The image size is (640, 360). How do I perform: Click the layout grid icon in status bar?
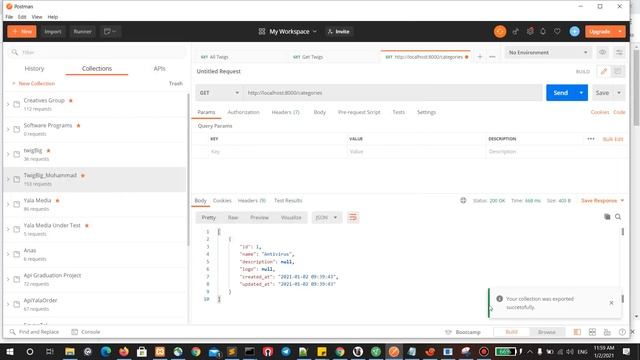592,332
